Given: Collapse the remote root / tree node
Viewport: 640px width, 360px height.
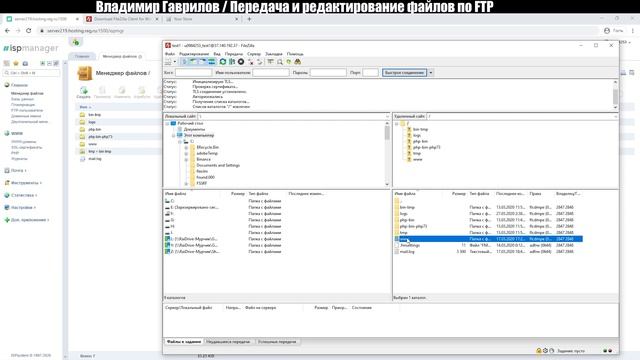Looking at the screenshot, I should (396, 123).
